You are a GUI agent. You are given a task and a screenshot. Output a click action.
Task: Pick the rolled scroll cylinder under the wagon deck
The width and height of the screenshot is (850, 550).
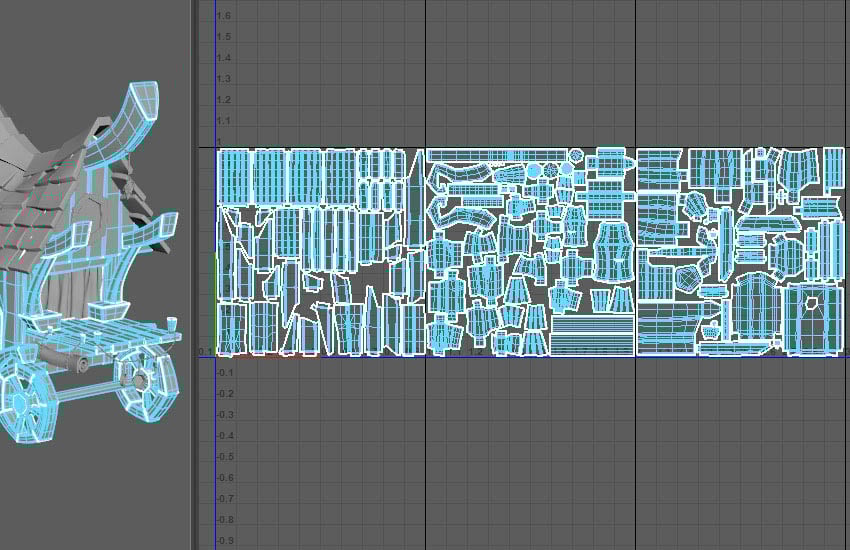point(62,358)
